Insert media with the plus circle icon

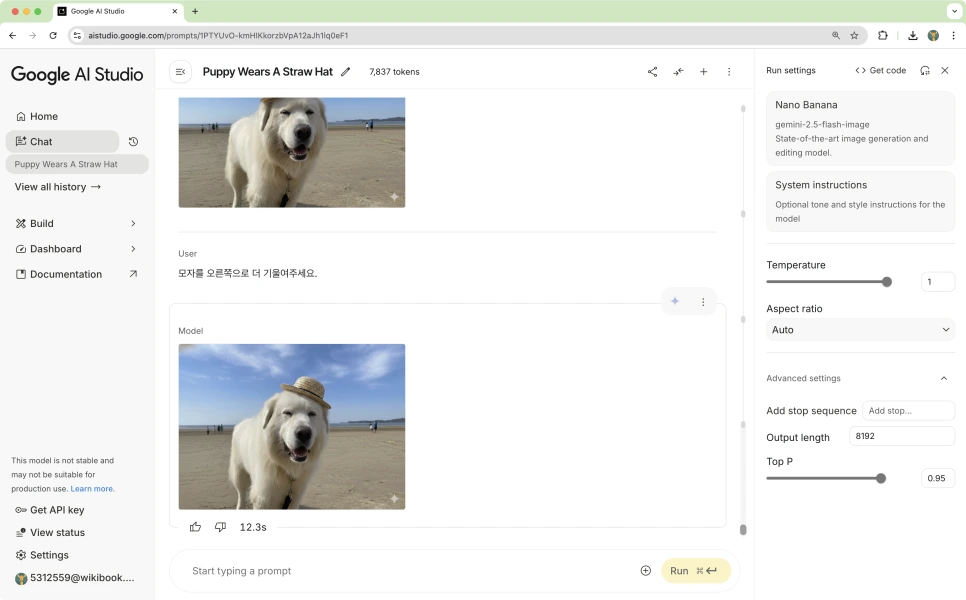click(x=646, y=570)
